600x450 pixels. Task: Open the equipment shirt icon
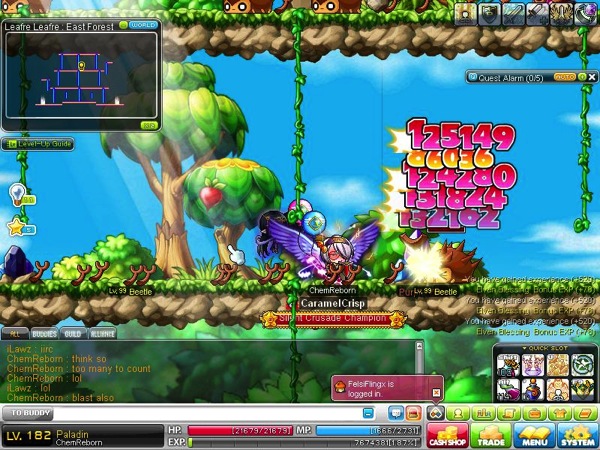tap(560, 413)
